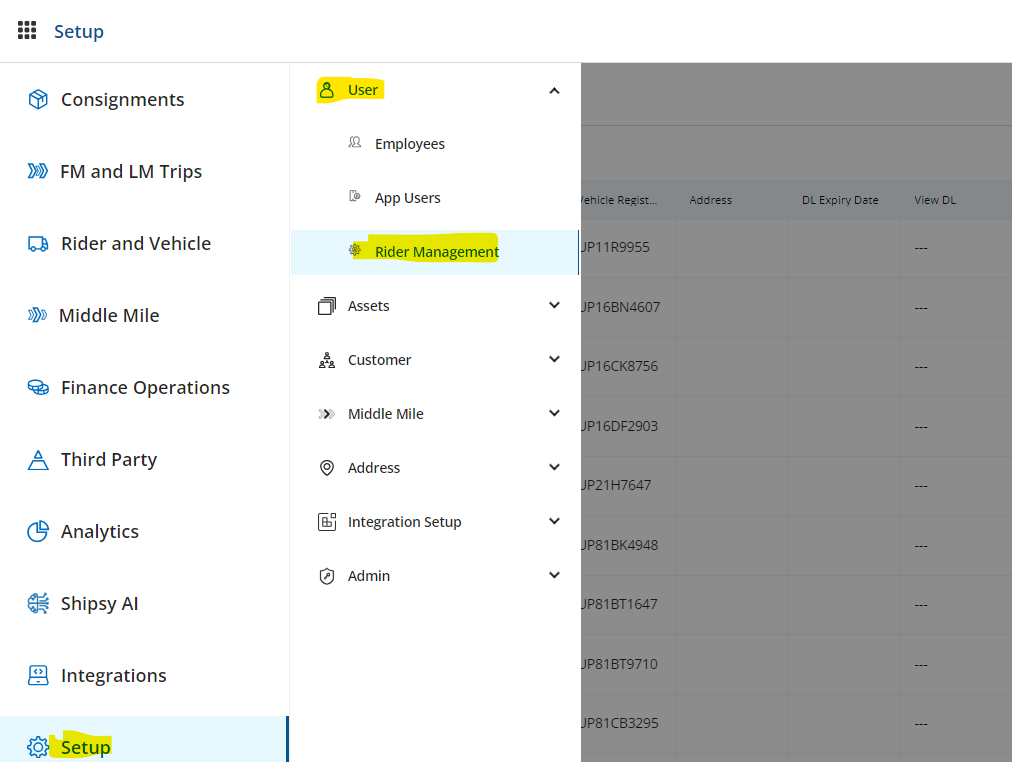The height and width of the screenshot is (762, 1012).
Task: Open the Employees menu item
Action: point(409,144)
